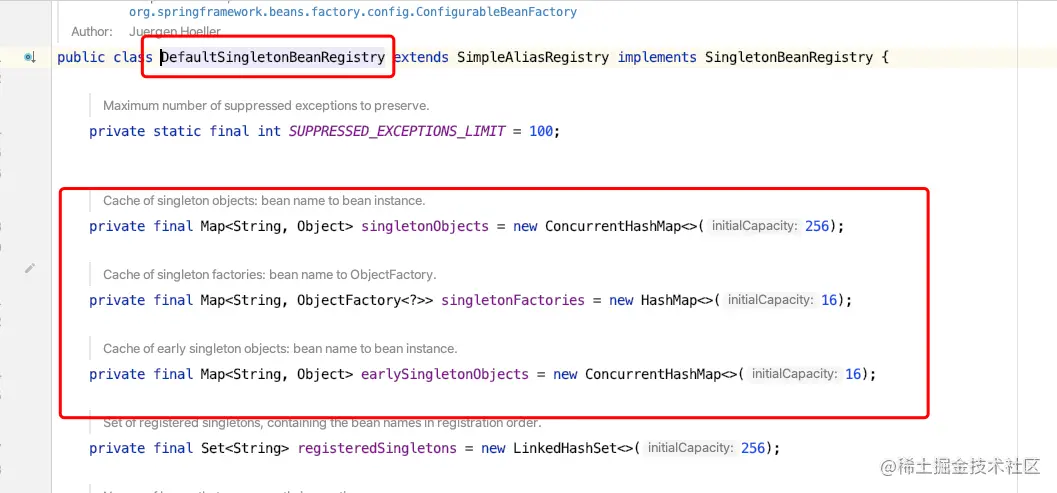Click the 16 value on the earlySingletonObjects line
This screenshot has height=493, width=1057.
pos(853,374)
